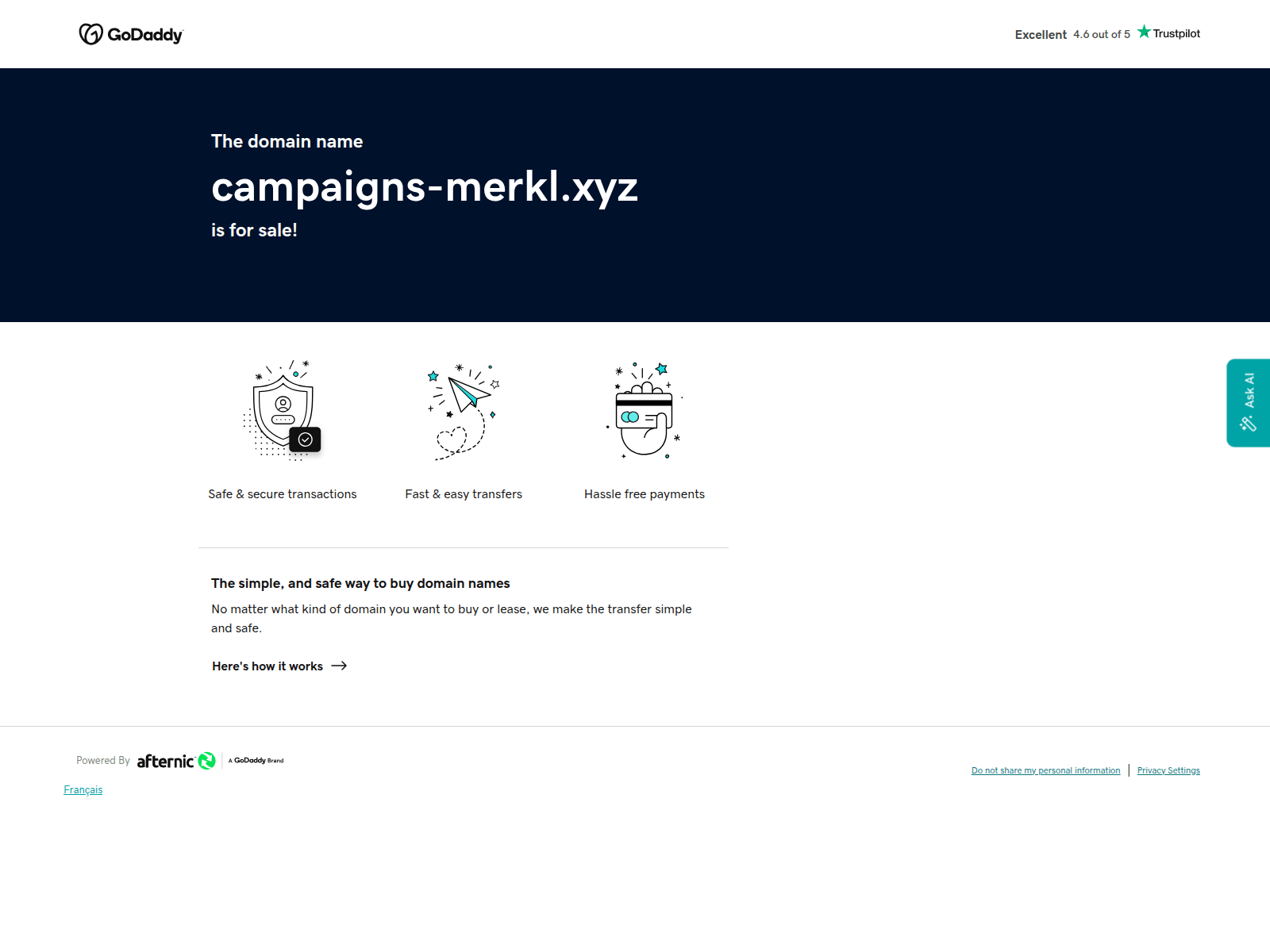This screenshot has width=1270, height=952.
Task: Click the Safe & secure transactions label
Action: tap(282, 493)
